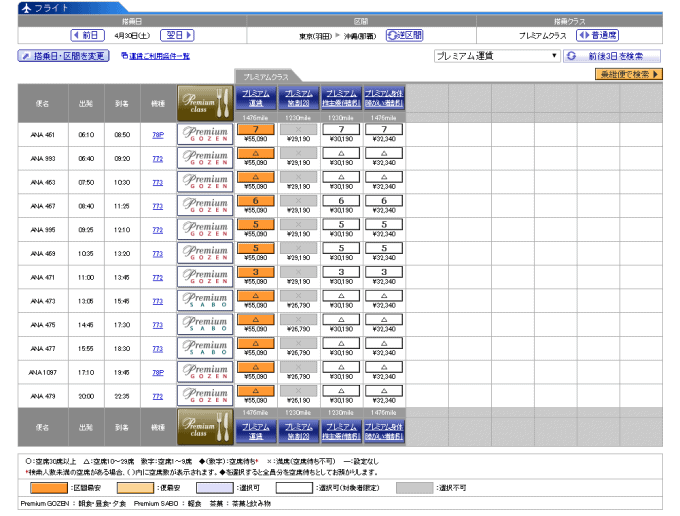Screen dimensions: 680x516
Task: Swap route with 逆区間 button
Action: click(405, 35)
